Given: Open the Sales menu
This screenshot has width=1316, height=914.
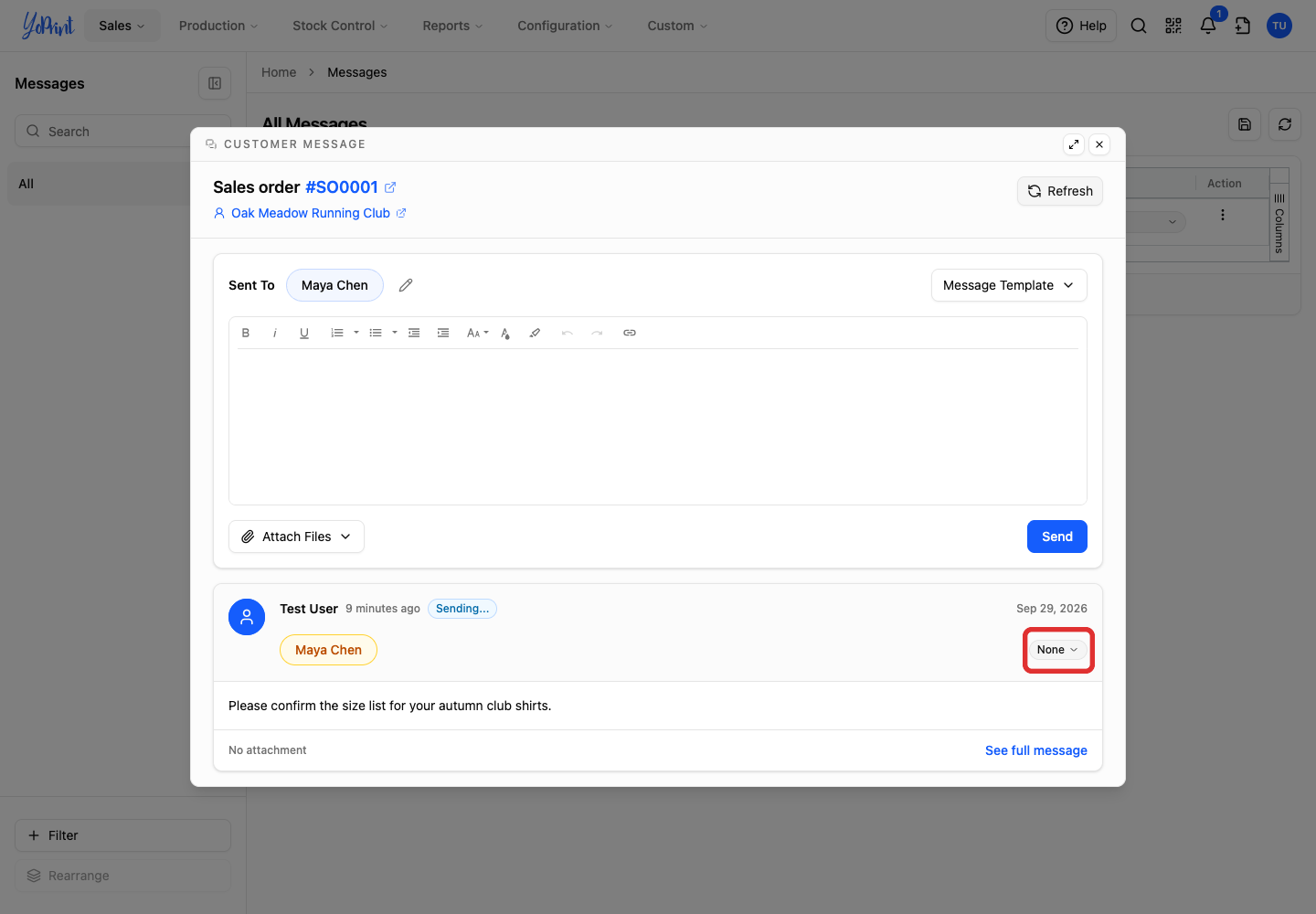Looking at the screenshot, I should point(122,26).
